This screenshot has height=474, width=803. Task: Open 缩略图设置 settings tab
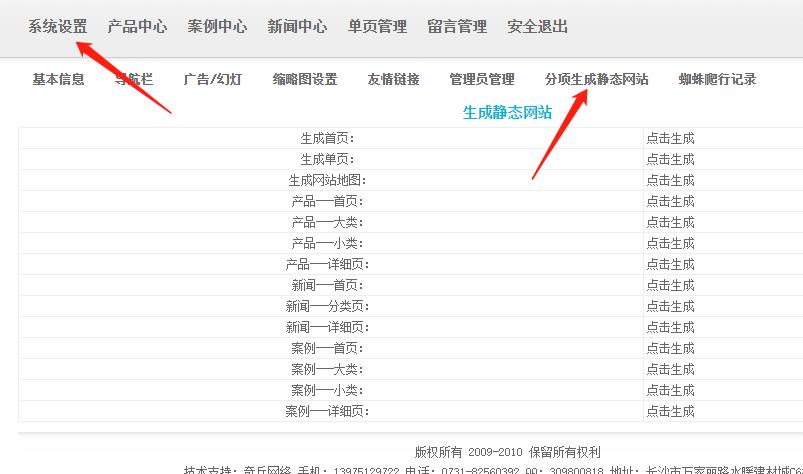[304, 79]
